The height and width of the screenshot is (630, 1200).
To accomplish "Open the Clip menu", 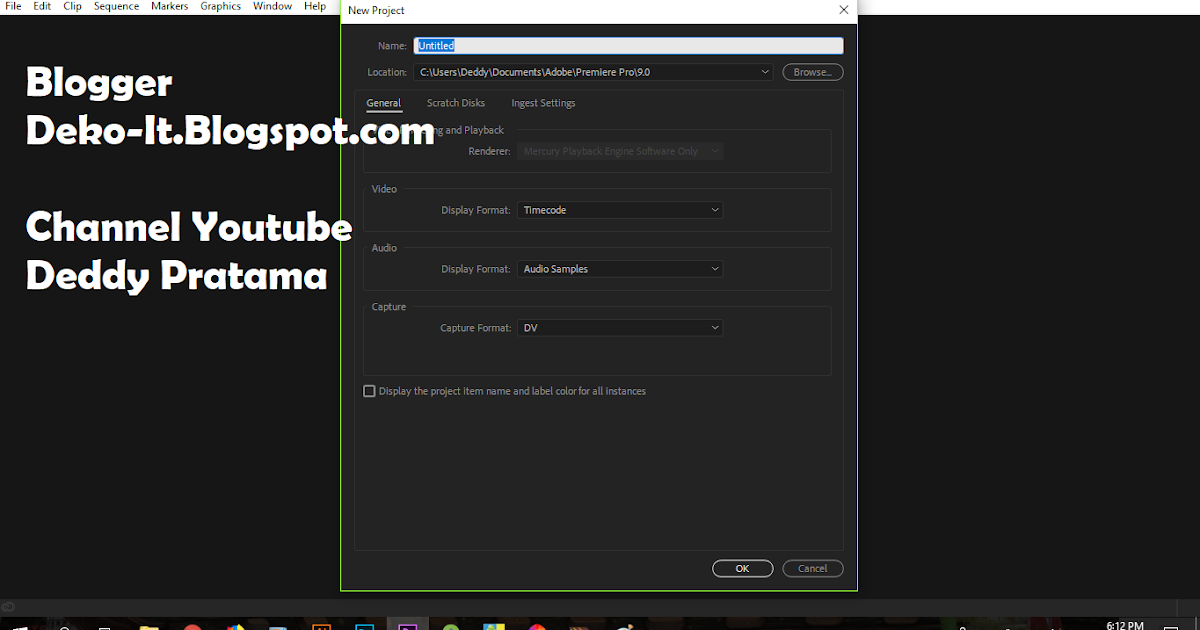I will click(72, 6).
